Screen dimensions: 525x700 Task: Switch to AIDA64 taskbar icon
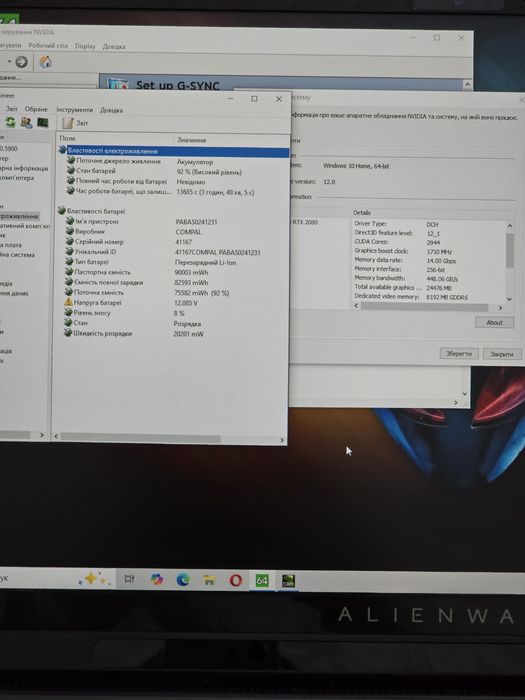[262, 580]
